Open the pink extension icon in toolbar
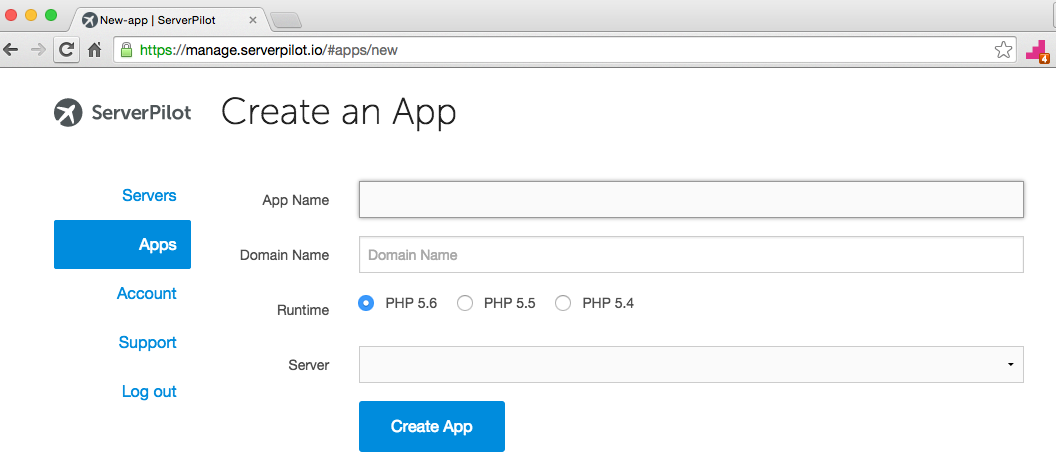The image size is (1056, 472). click(x=1038, y=50)
